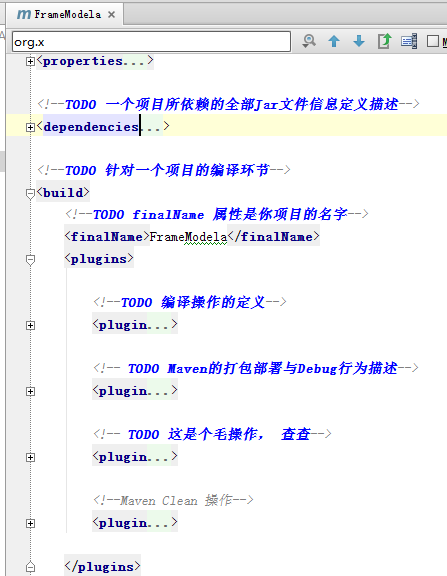The width and height of the screenshot is (447, 576).
Task: Expand plugin under Maven Clean comment
Action: click(x=30, y=523)
